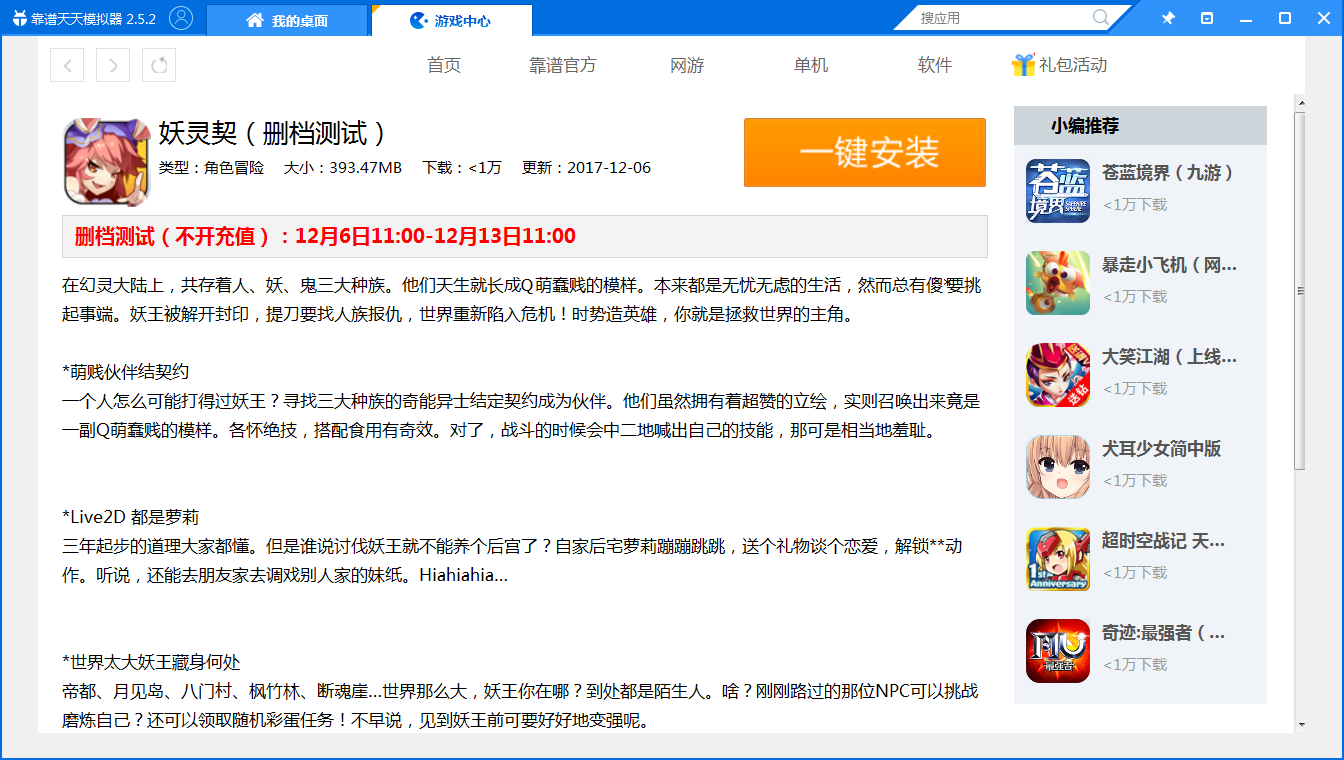Viewport: 1344px width, 760px height.
Task: Click the search magnifier icon
Action: (x=1101, y=18)
